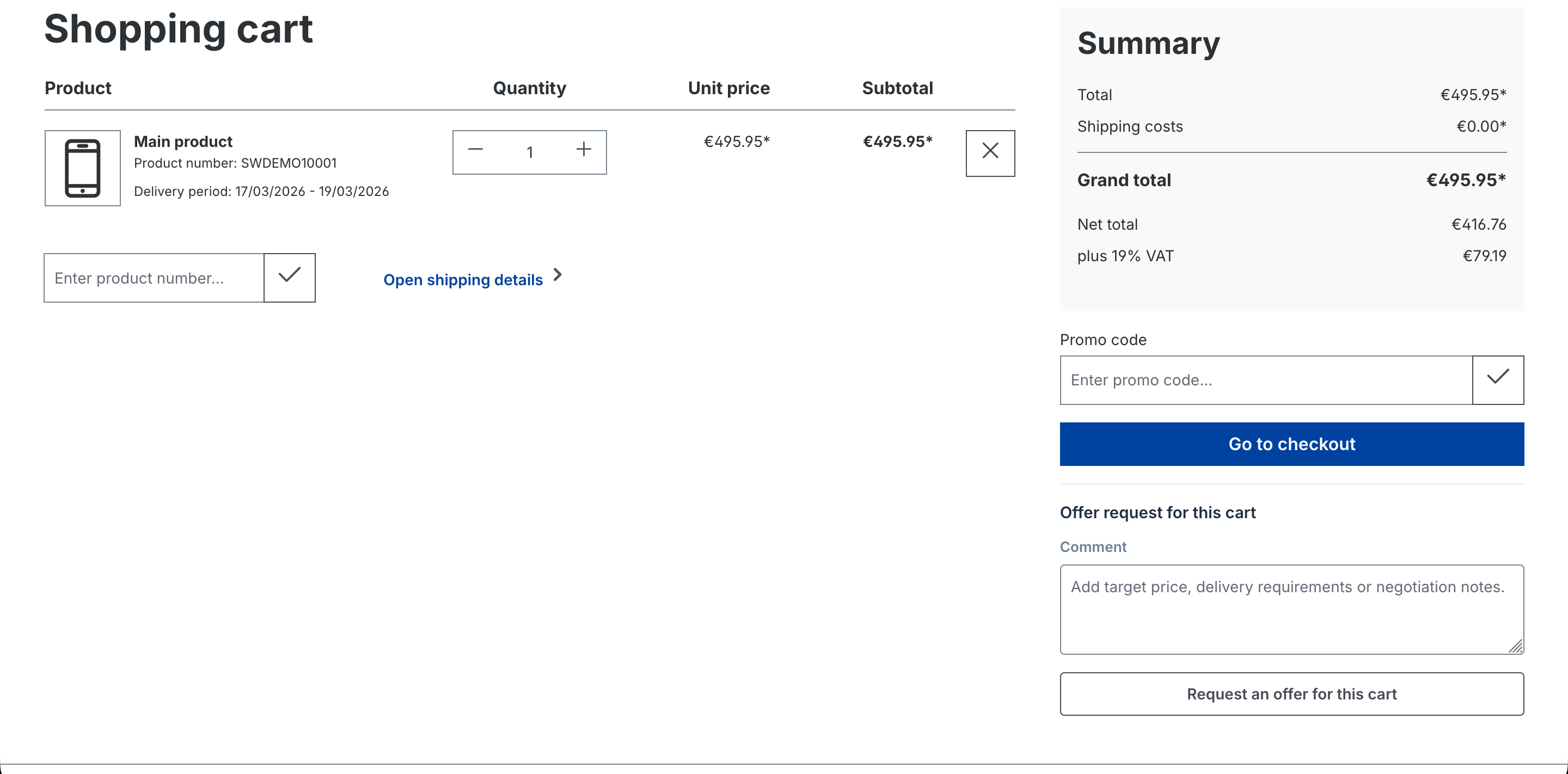Focus the Enter product number field
Screen dimensions: 1568x774
tap(154, 278)
